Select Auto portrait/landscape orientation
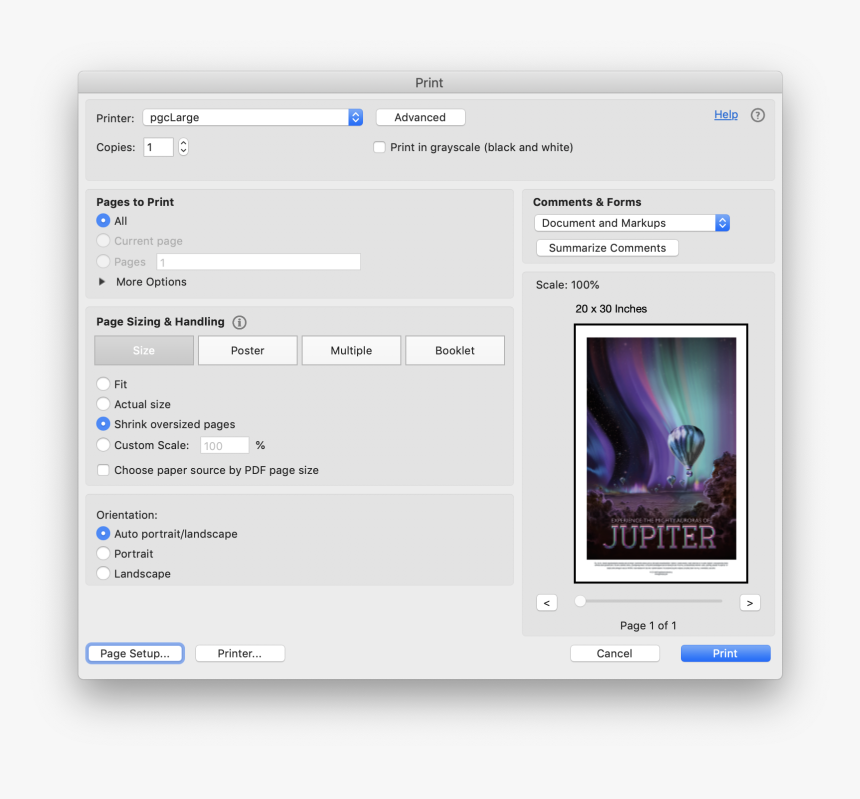 [x=103, y=534]
